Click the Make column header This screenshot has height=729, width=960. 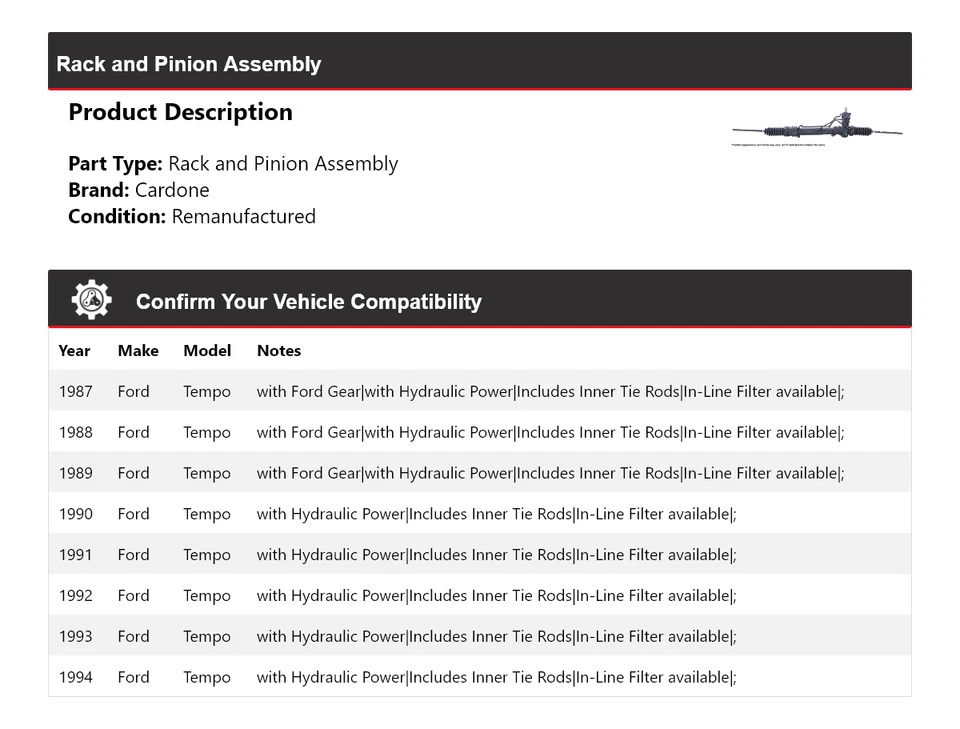138,350
